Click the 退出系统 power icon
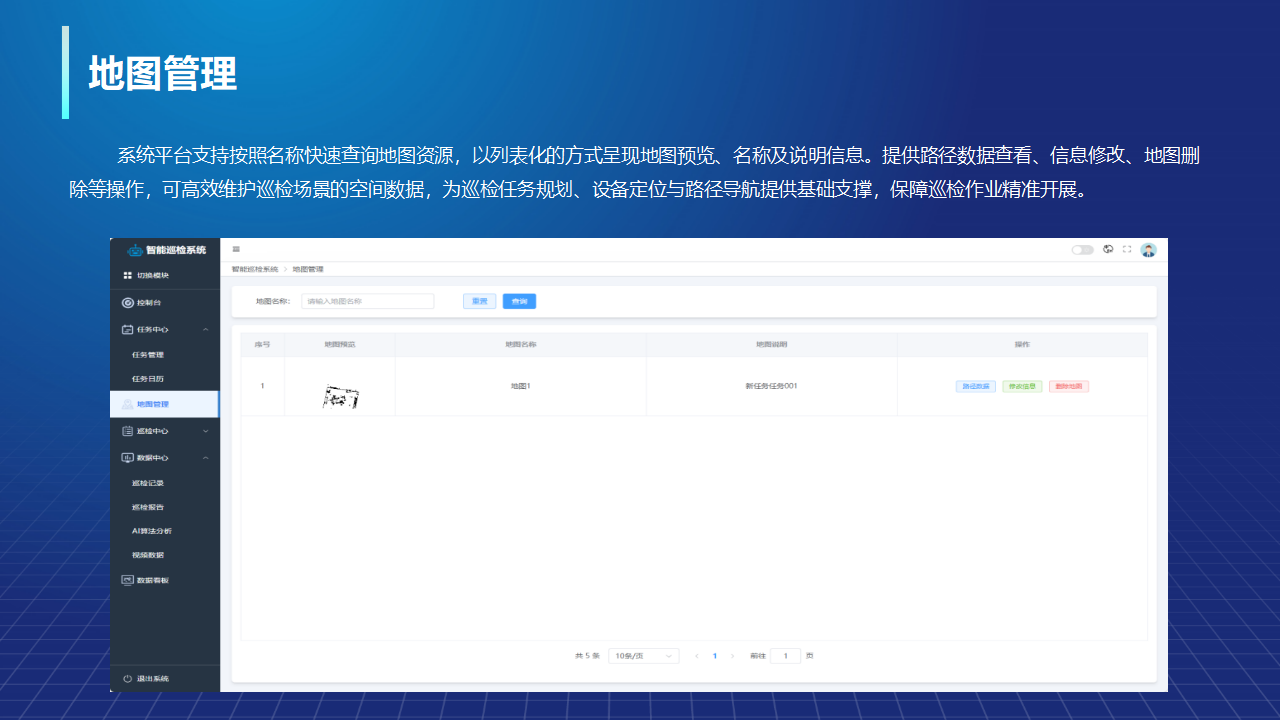Image resolution: width=1280 pixels, height=720 pixels. pos(127,679)
